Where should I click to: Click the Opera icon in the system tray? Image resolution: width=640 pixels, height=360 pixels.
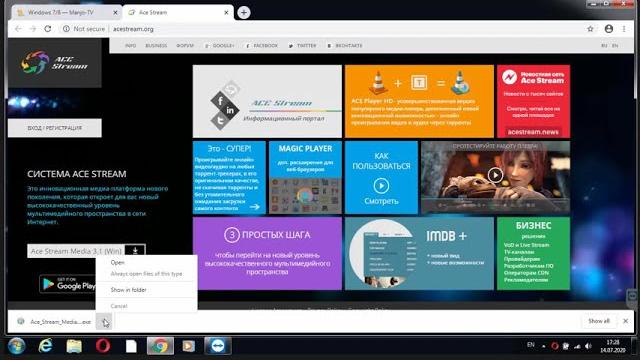554,346
